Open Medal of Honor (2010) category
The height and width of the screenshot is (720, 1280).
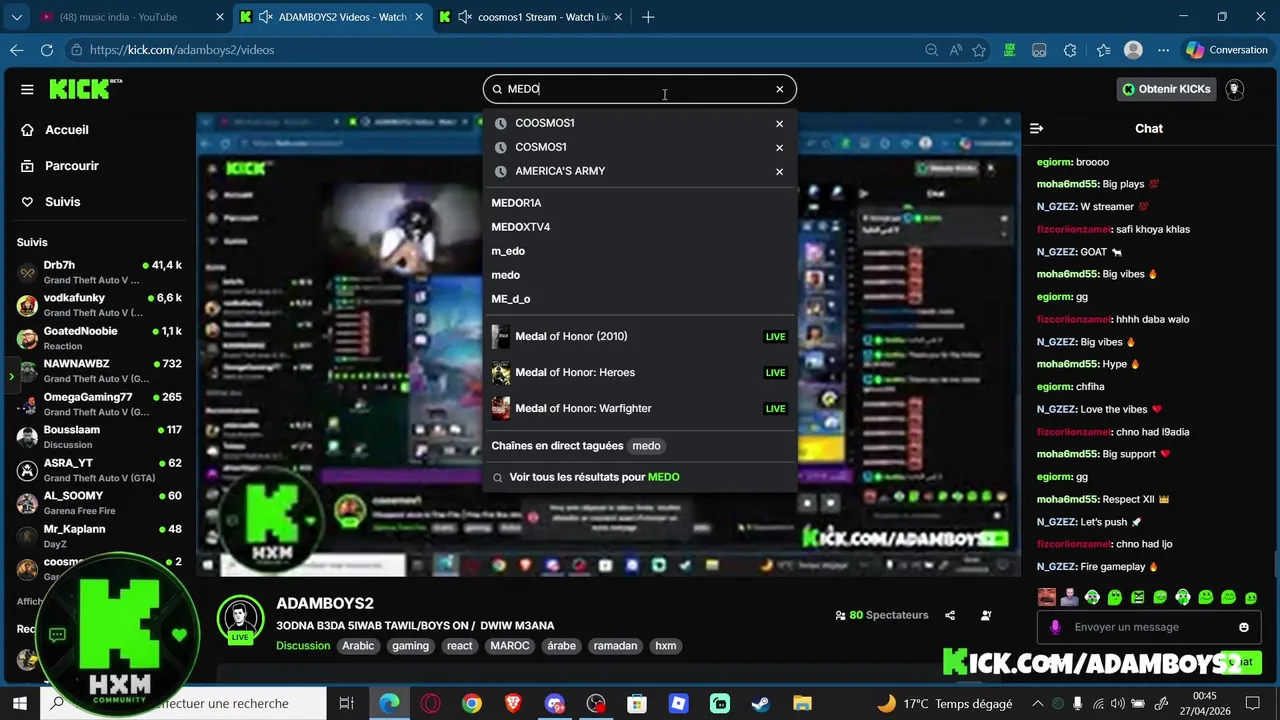(x=639, y=336)
